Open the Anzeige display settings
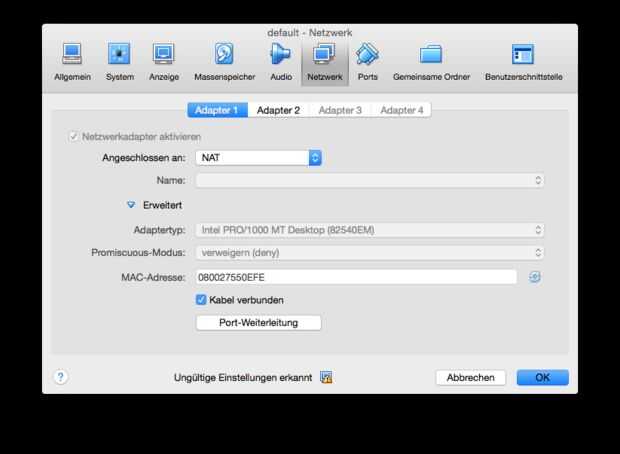The width and height of the screenshot is (620, 454). (x=164, y=62)
